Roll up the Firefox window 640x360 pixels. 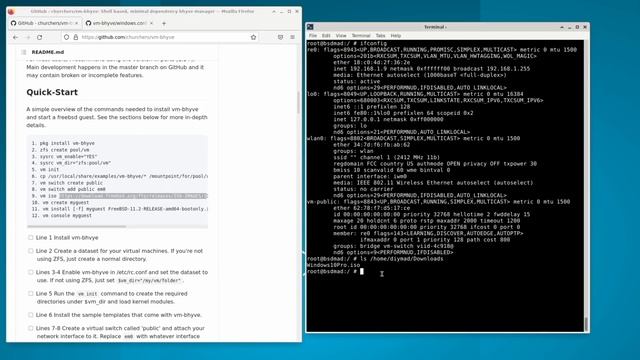[274, 11]
